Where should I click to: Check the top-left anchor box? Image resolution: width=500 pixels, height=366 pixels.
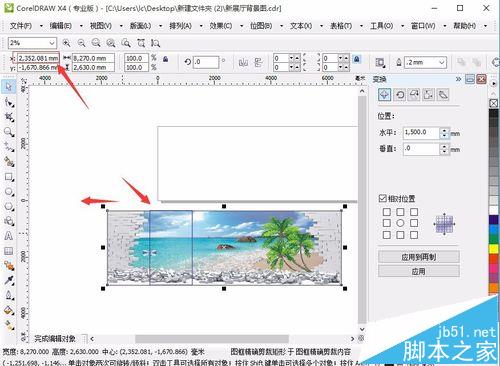tap(387, 212)
